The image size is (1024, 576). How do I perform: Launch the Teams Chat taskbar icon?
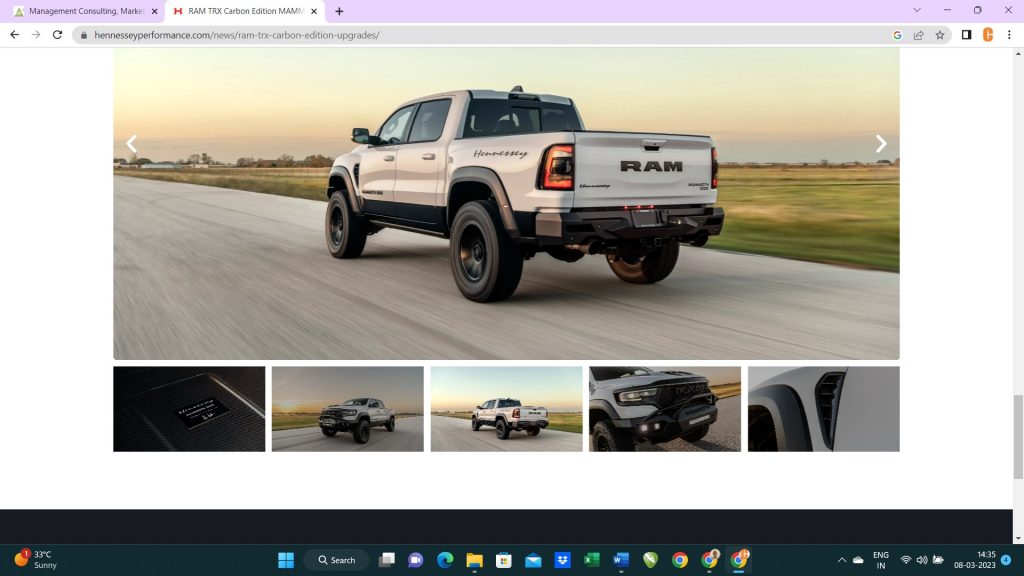pyautogui.click(x=415, y=560)
